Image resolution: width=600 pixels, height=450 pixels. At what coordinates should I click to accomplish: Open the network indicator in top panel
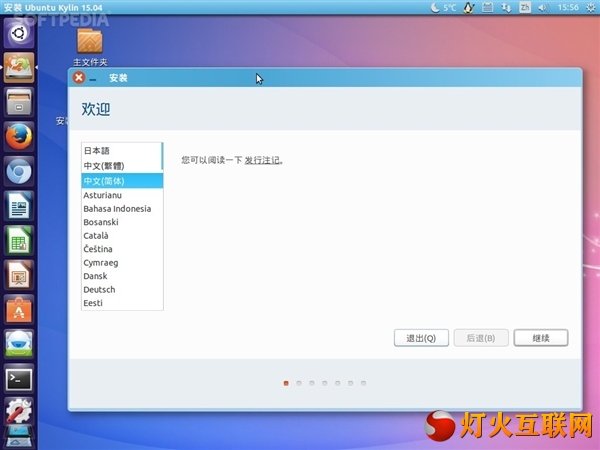click(x=506, y=7)
